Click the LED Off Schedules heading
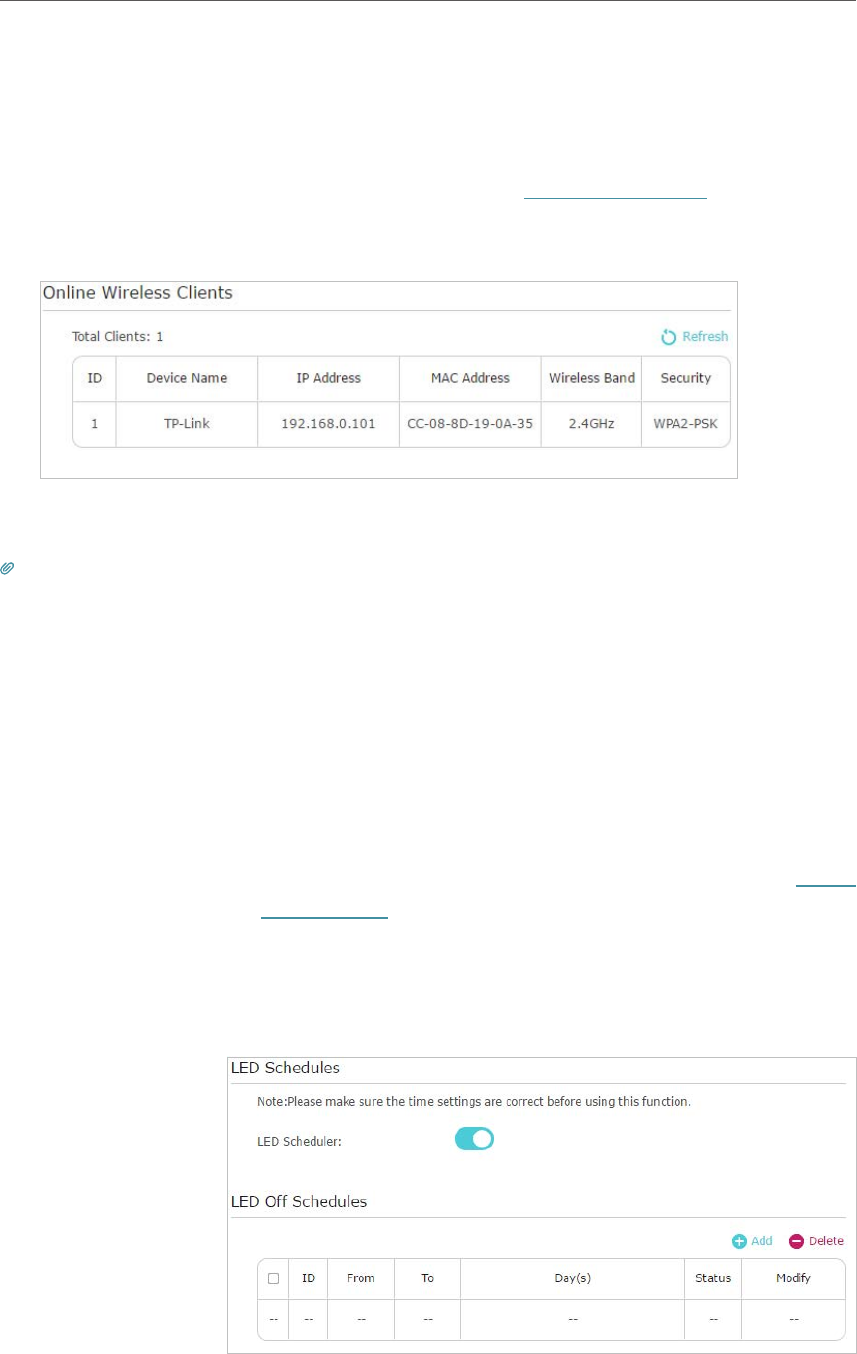This screenshot has width=857, height=1354. pos(299,1201)
